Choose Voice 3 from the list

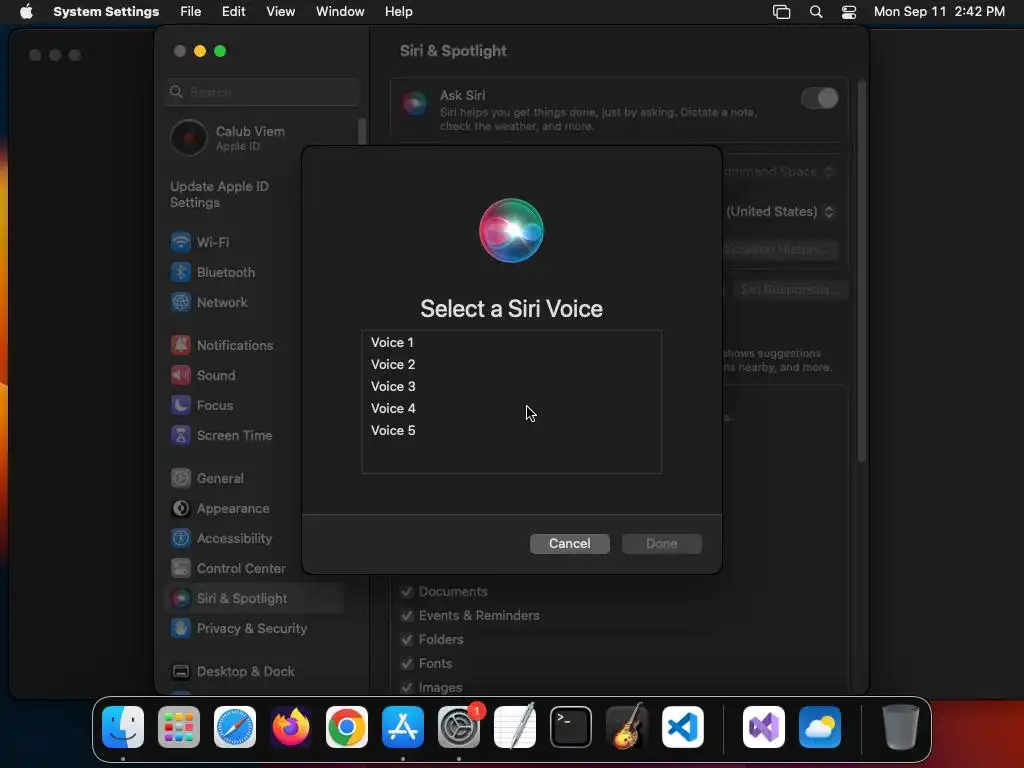pos(511,387)
